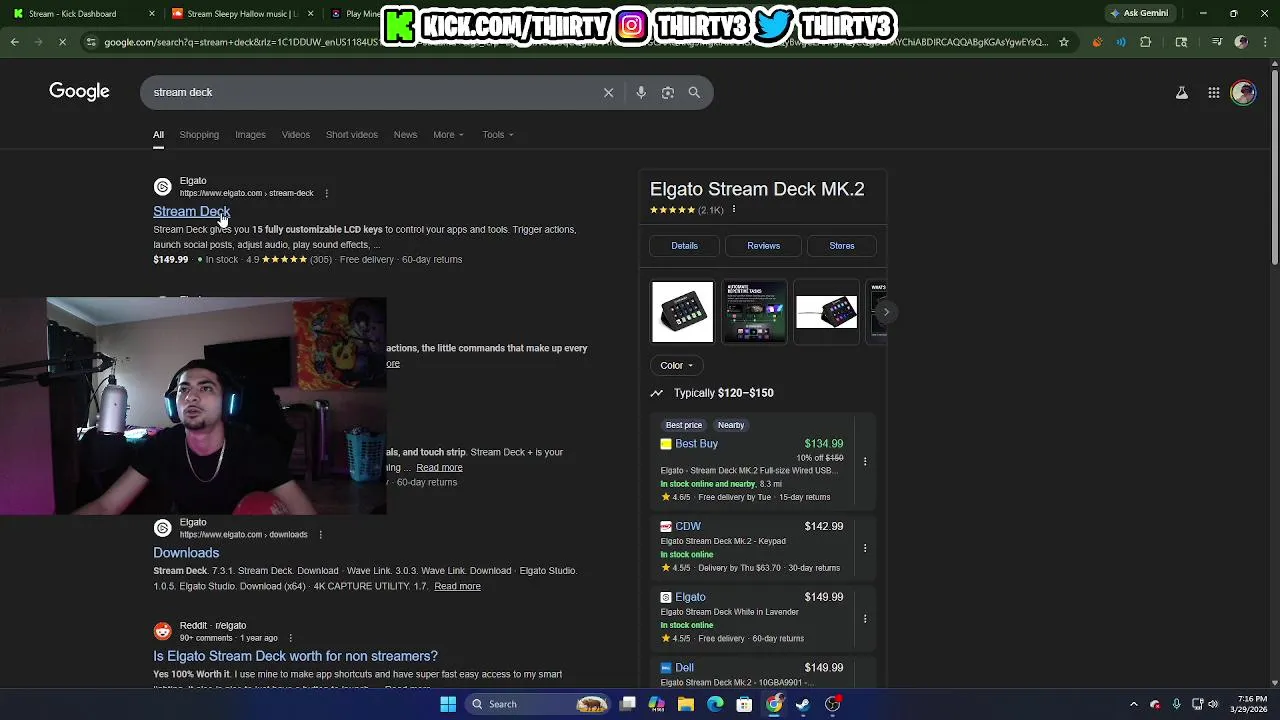
Task: Go back with the browser back arrow
Action: point(14,42)
